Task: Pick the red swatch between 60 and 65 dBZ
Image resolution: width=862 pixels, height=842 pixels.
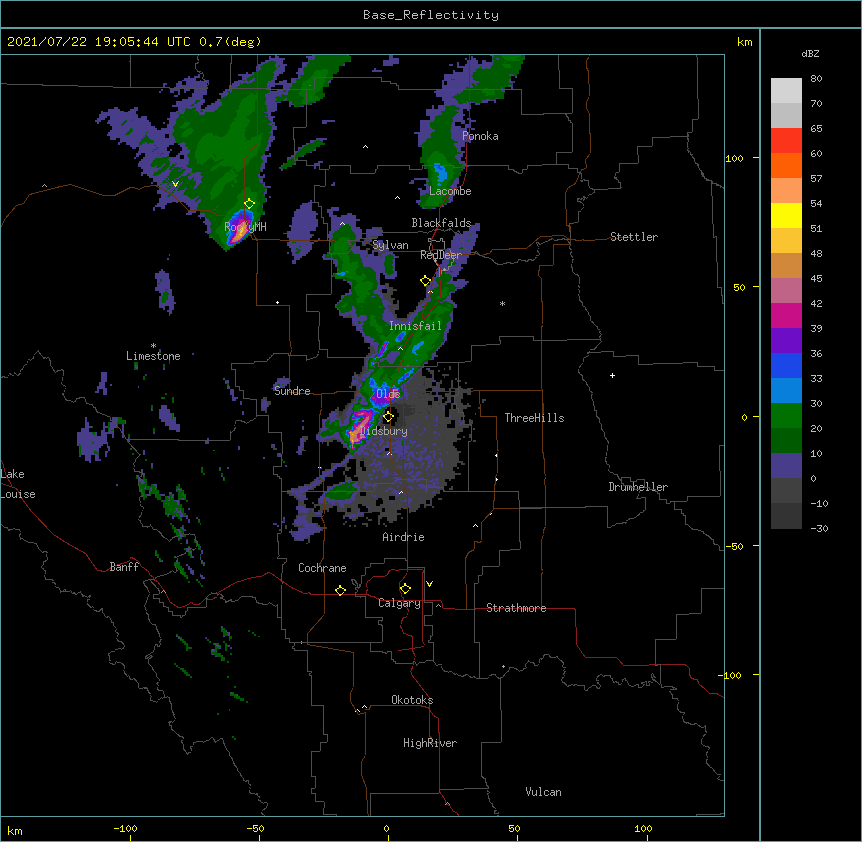Action: pyautogui.click(x=786, y=141)
